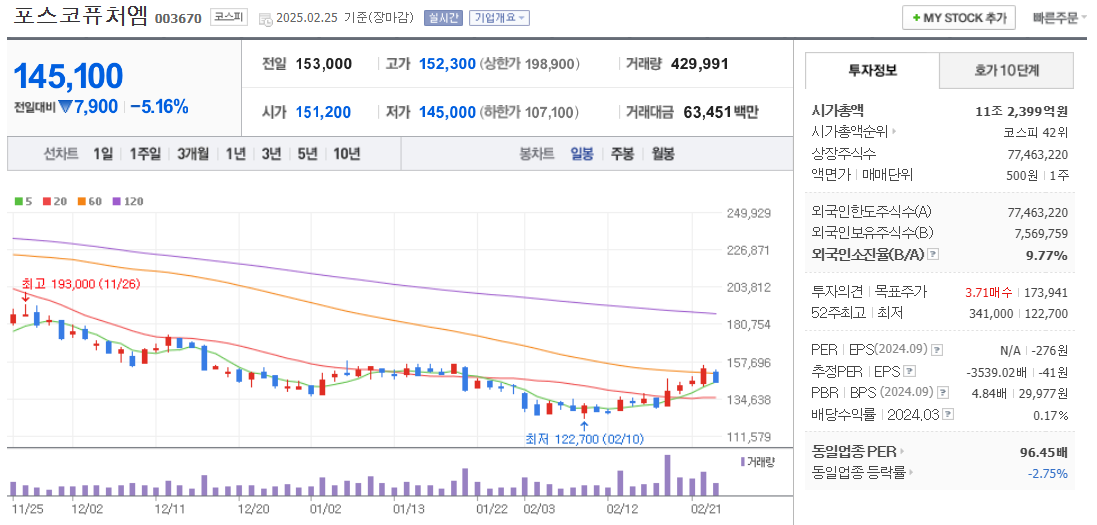The height and width of the screenshot is (525, 1097).
Task: Switch to the 호가10단계 tab
Action: coord(1006,70)
